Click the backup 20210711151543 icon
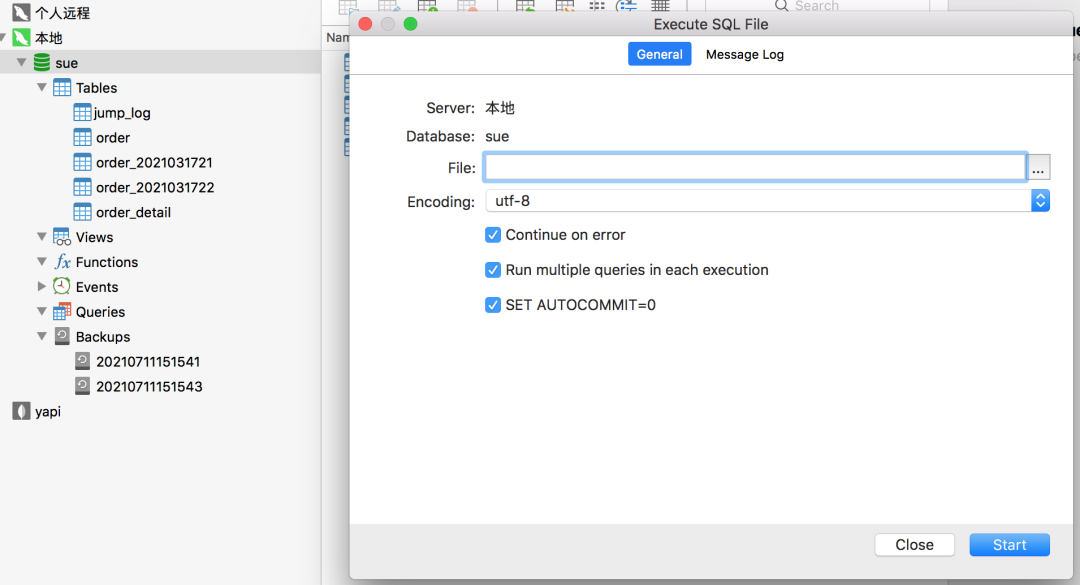The height and width of the screenshot is (585, 1080). click(82, 386)
